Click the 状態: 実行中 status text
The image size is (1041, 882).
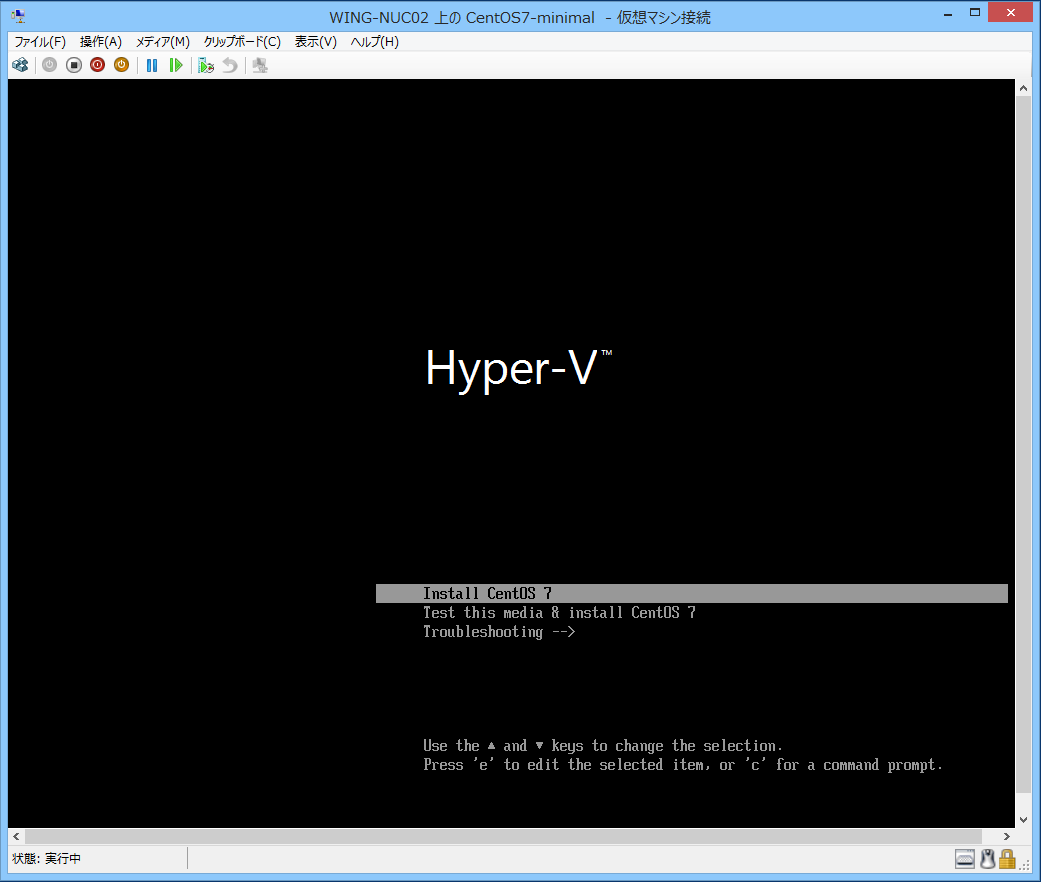[46, 859]
